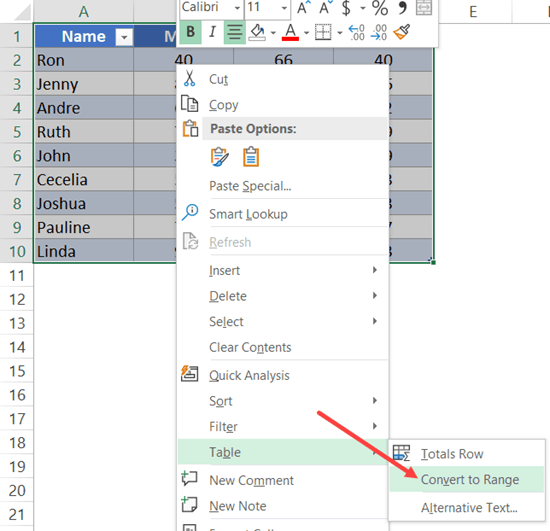The width and height of the screenshot is (550, 531).
Task: Decrease decimal places
Action: (x=379, y=32)
